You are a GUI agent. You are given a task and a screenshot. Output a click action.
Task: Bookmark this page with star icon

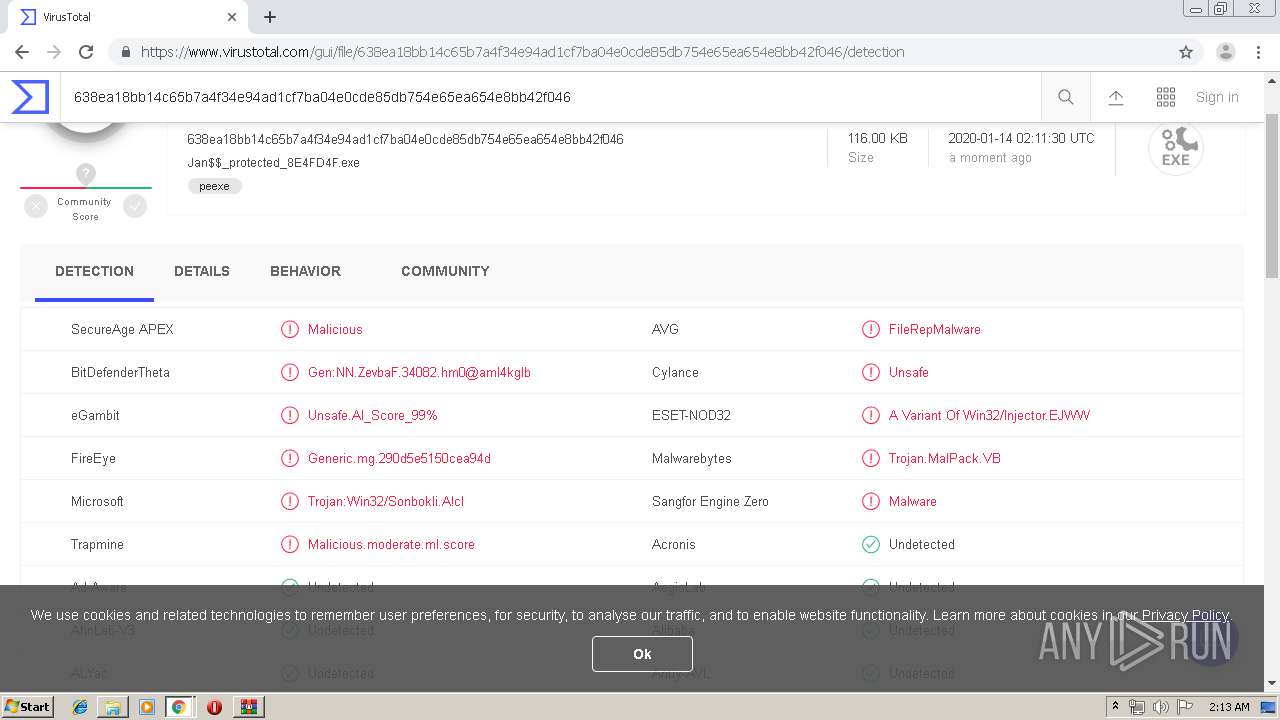coord(1186,52)
